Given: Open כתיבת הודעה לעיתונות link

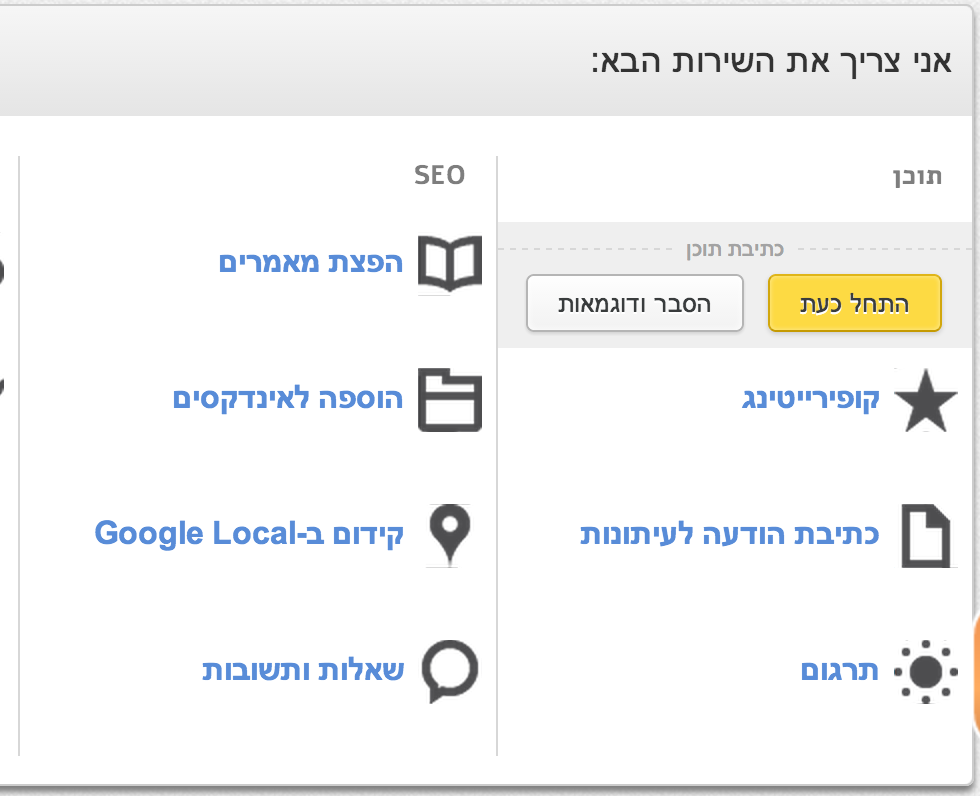Looking at the screenshot, I should pyautogui.click(x=729, y=535).
